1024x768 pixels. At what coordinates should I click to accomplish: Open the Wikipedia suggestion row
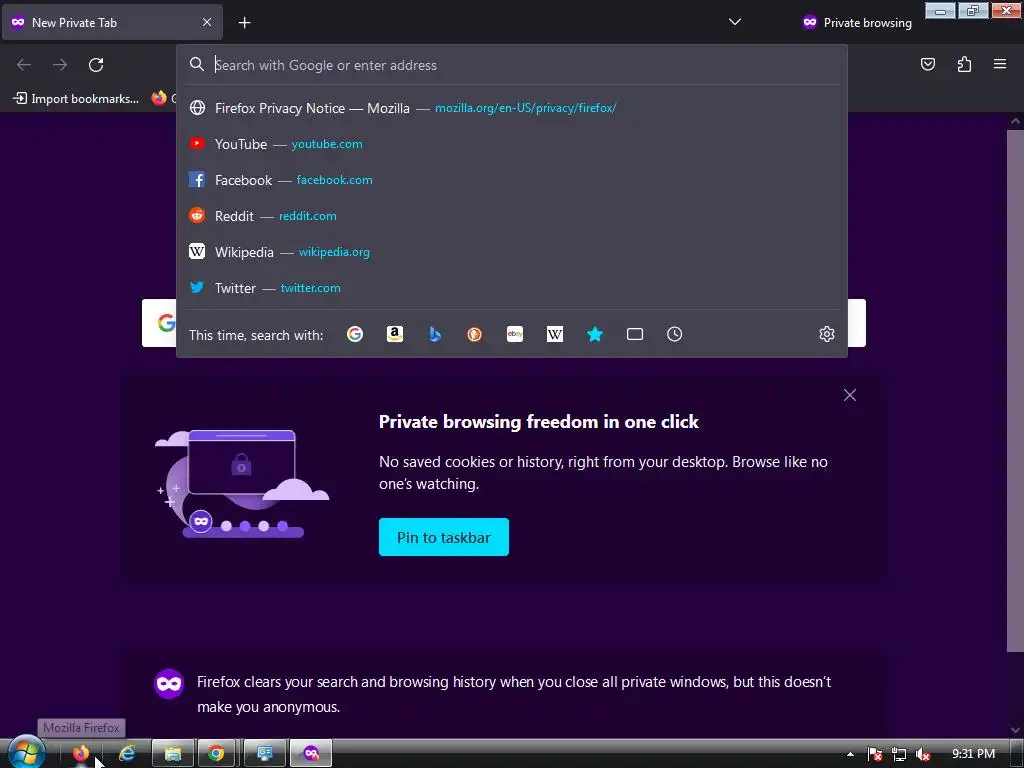(x=512, y=251)
